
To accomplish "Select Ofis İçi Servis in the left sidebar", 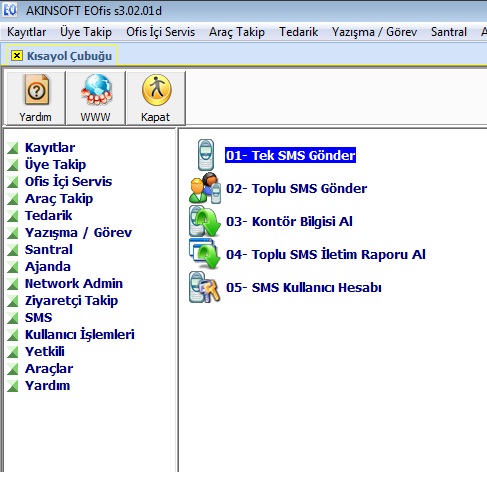I will coord(68,182).
